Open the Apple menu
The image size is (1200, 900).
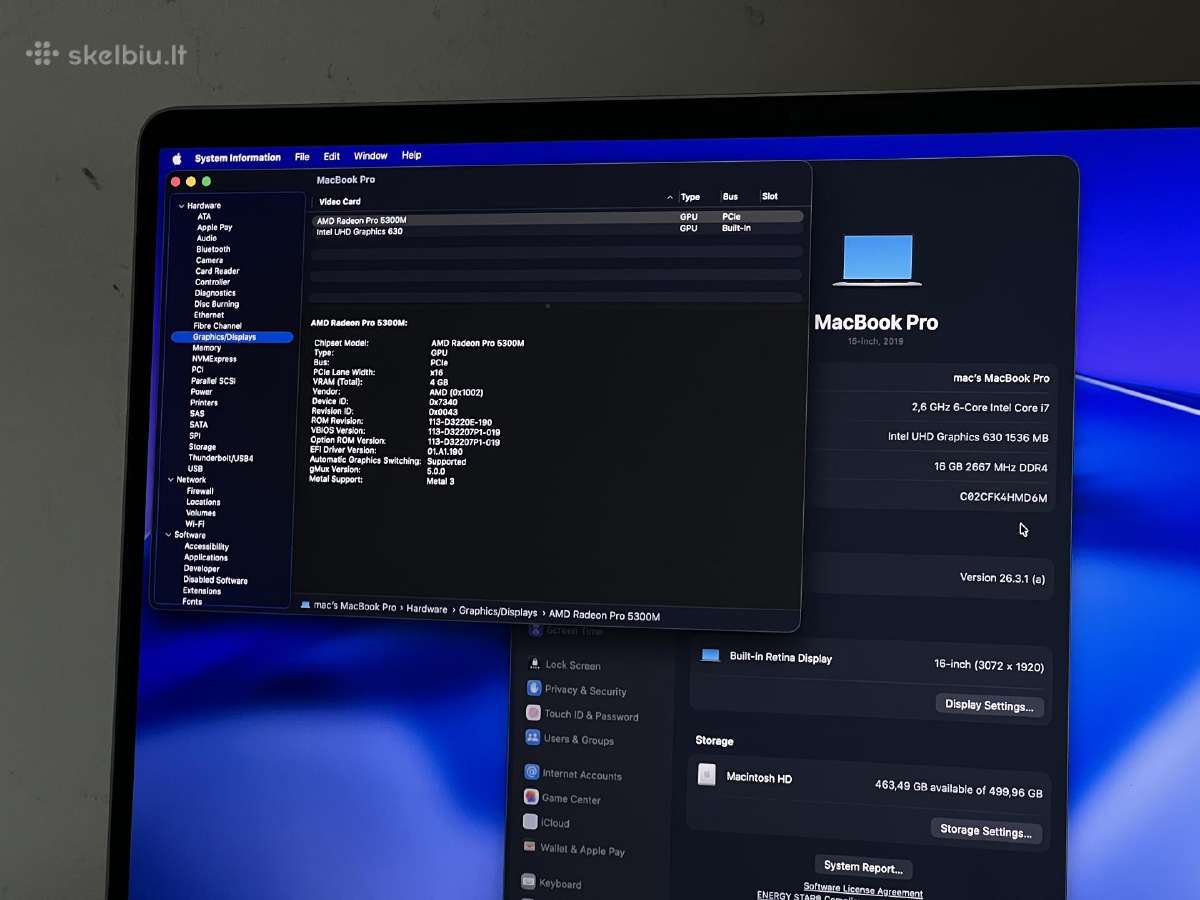pyautogui.click(x=177, y=158)
